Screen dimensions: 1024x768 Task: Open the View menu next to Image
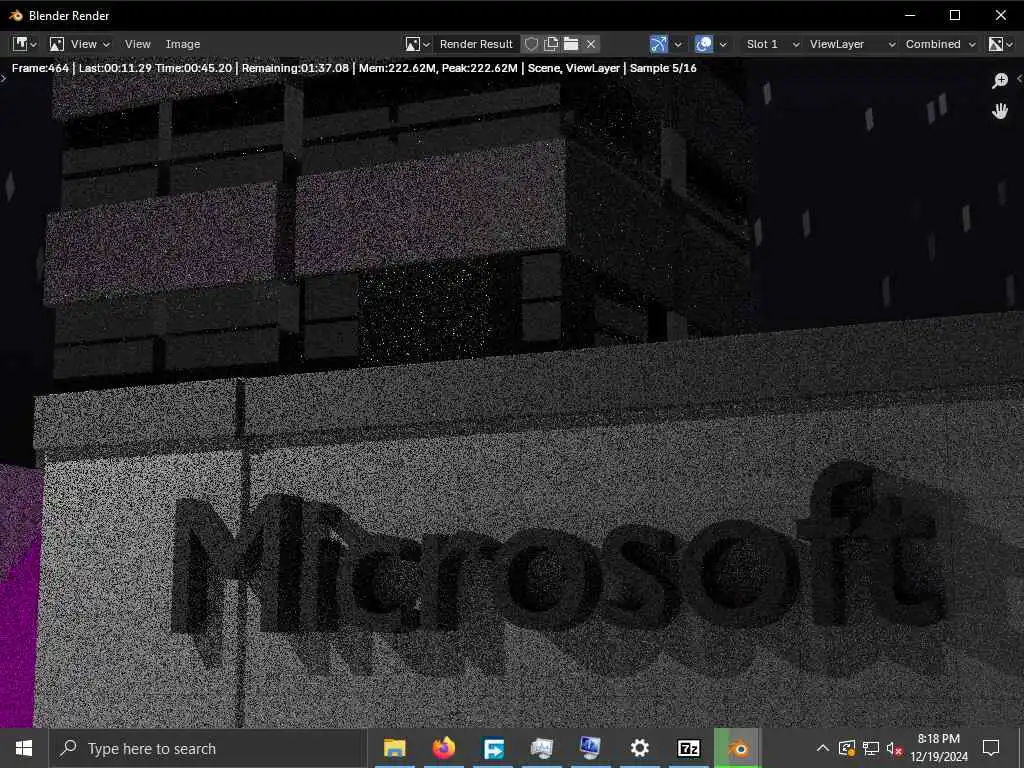[138, 44]
